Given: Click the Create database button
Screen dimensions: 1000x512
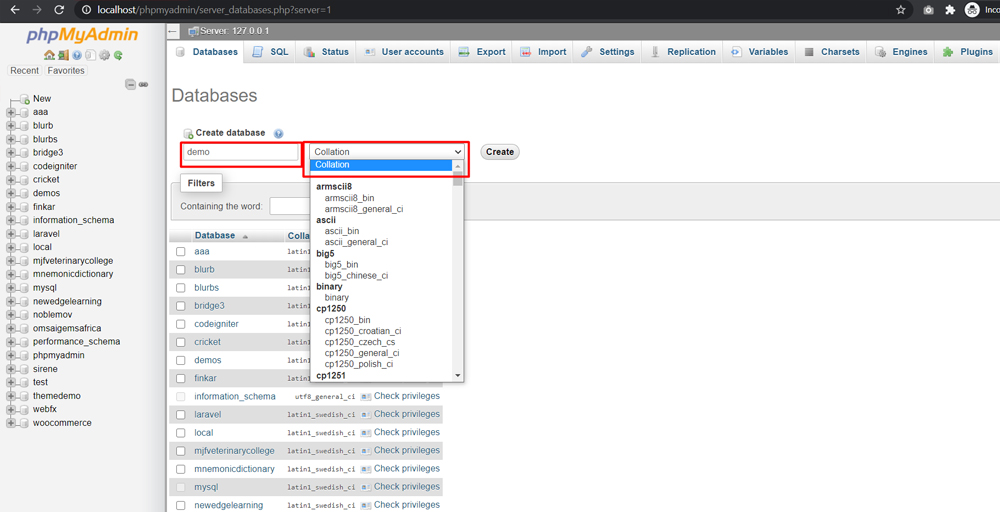Looking at the screenshot, I should tap(500, 152).
